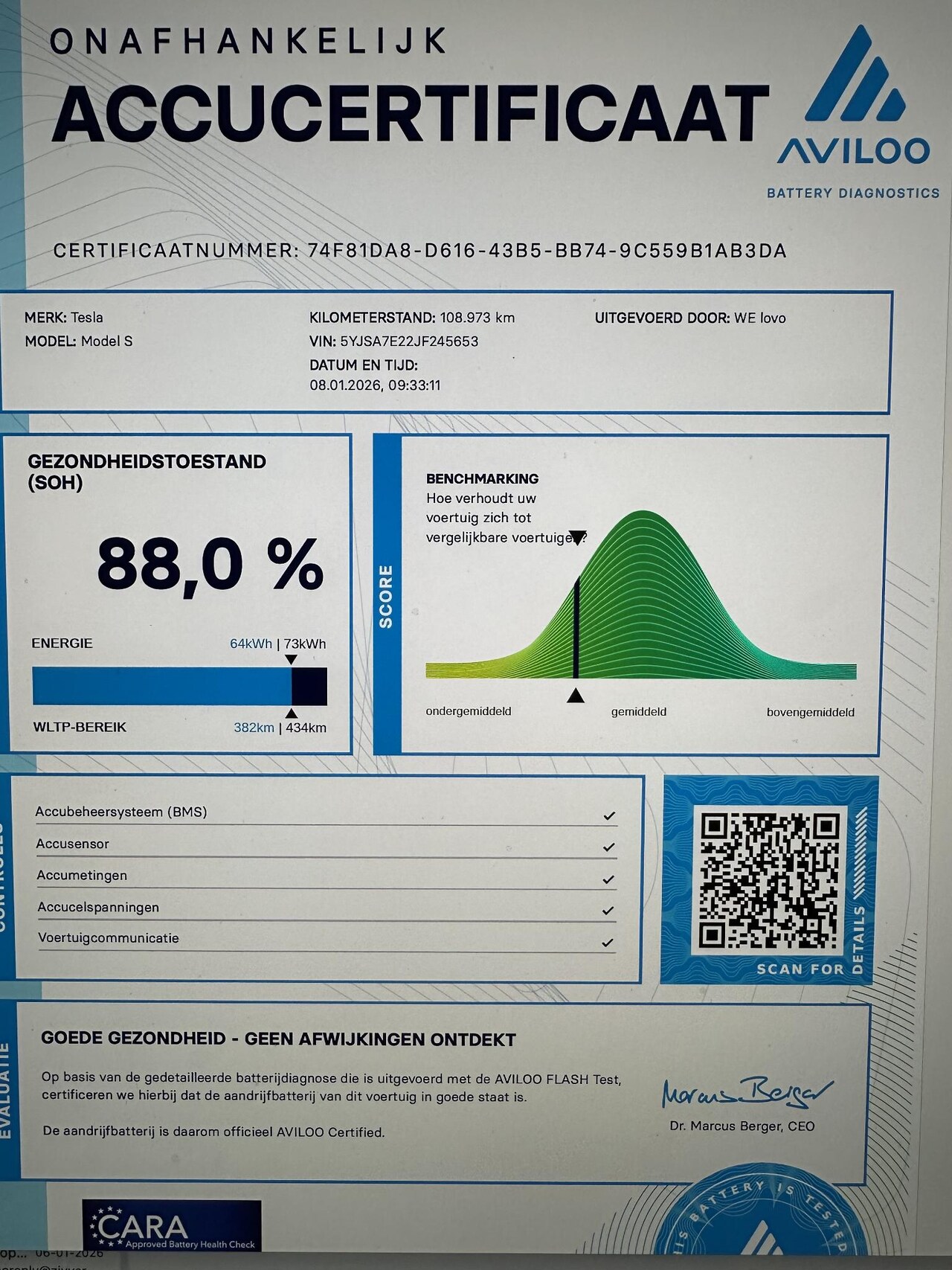Click the down arrow atop the benchmark curve

click(x=577, y=538)
